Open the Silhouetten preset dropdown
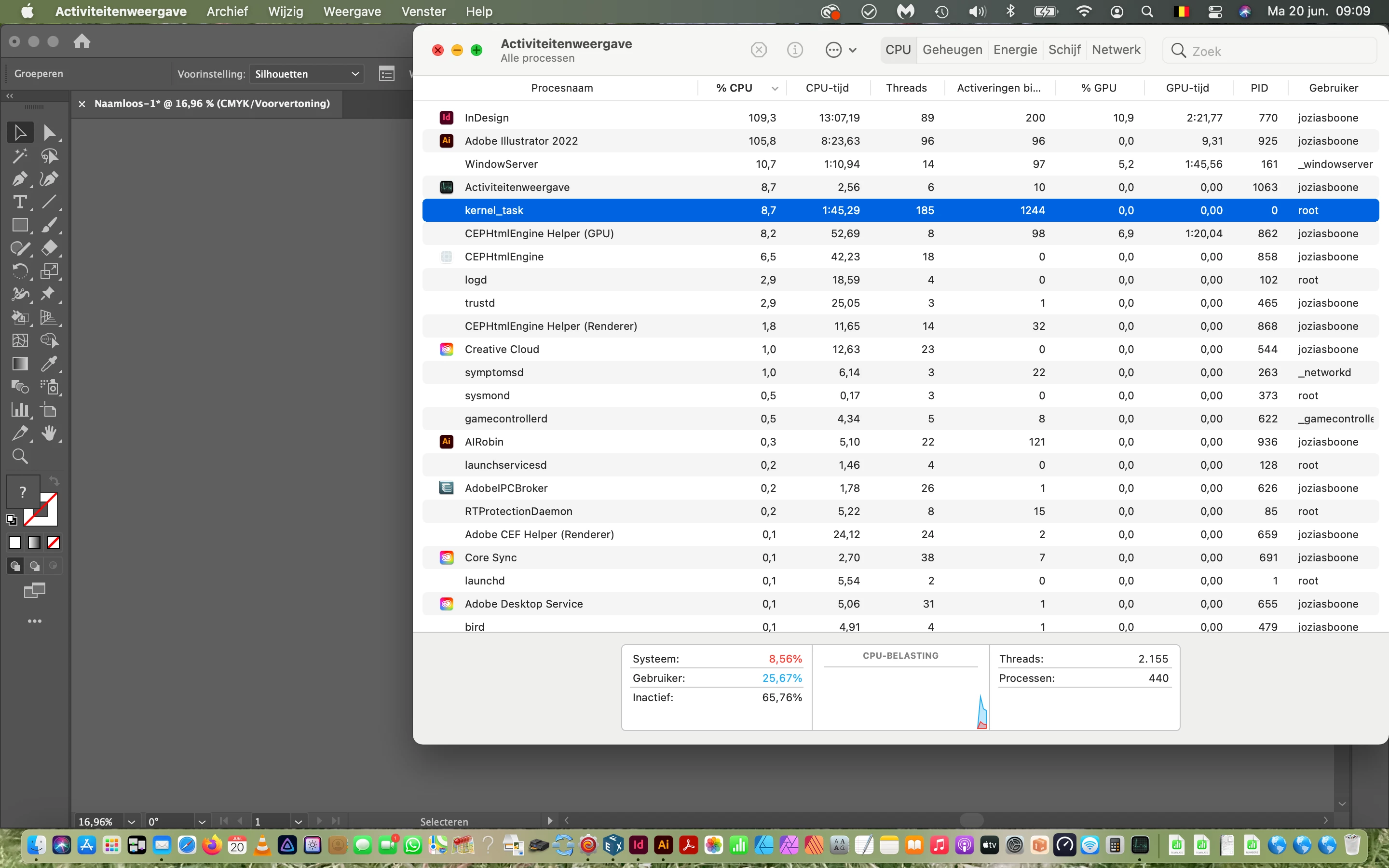1389x868 pixels. (x=307, y=74)
